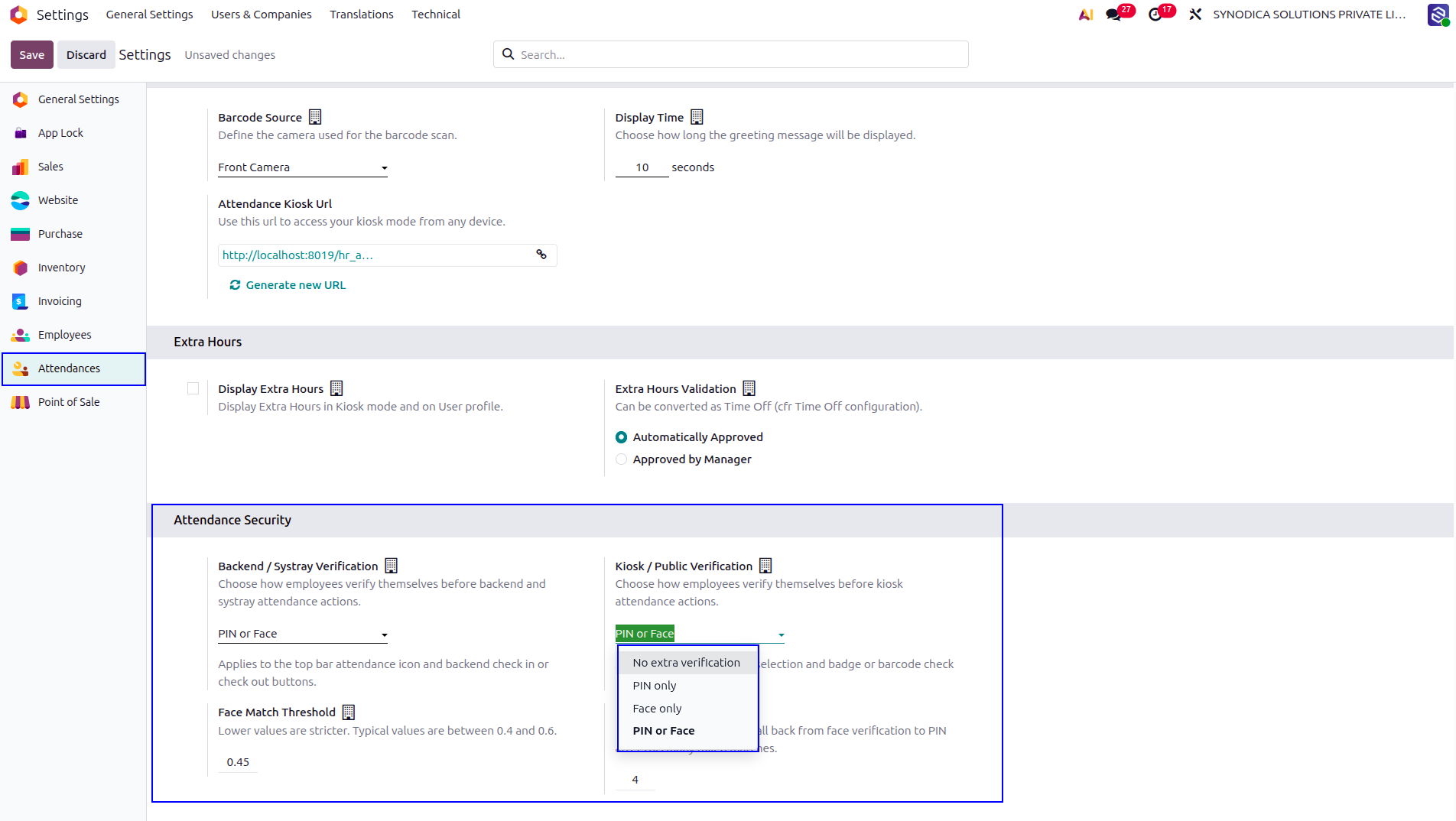Click the General Settings sidebar icon
The height and width of the screenshot is (821, 1456).
click(21, 99)
